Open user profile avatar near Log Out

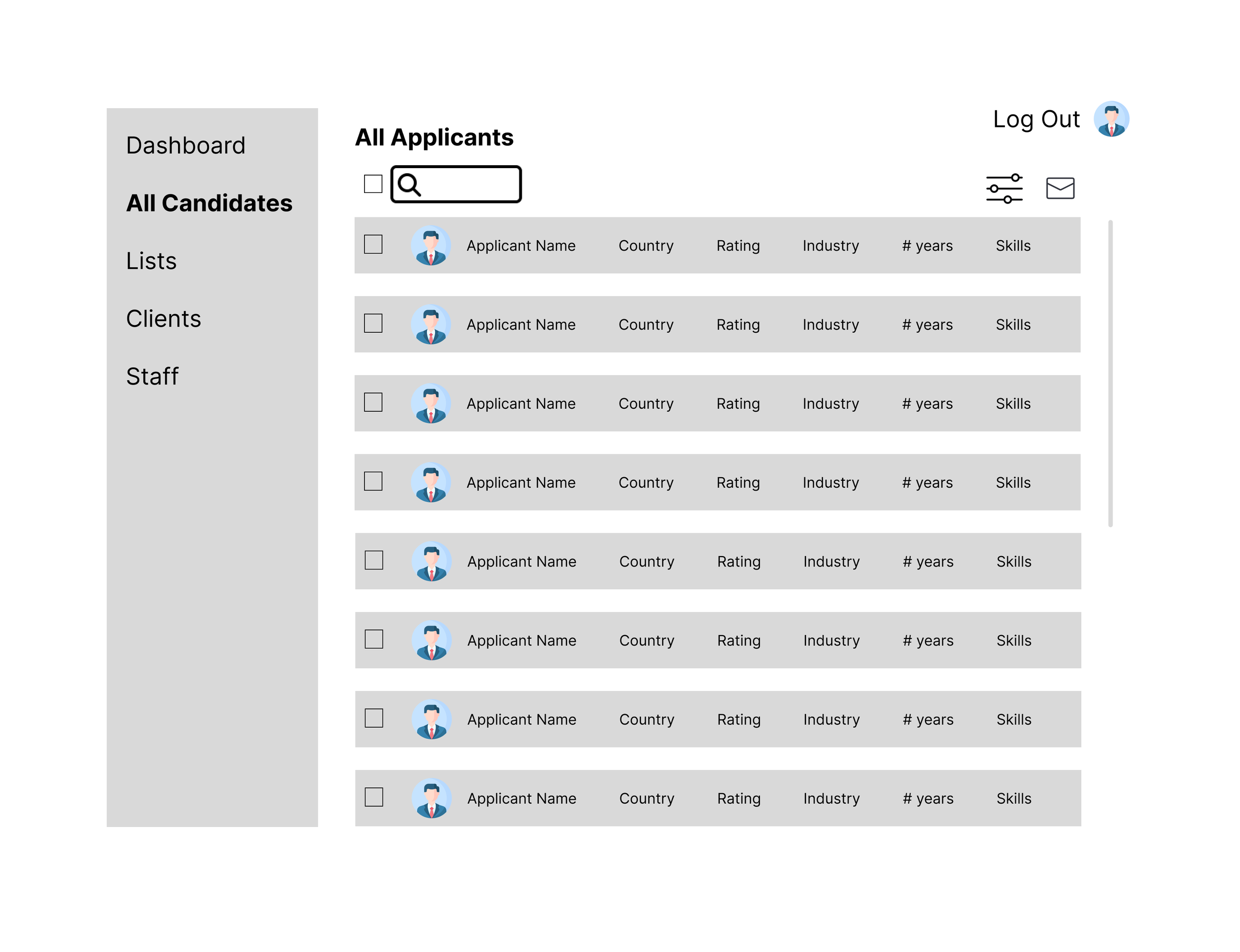click(1111, 119)
